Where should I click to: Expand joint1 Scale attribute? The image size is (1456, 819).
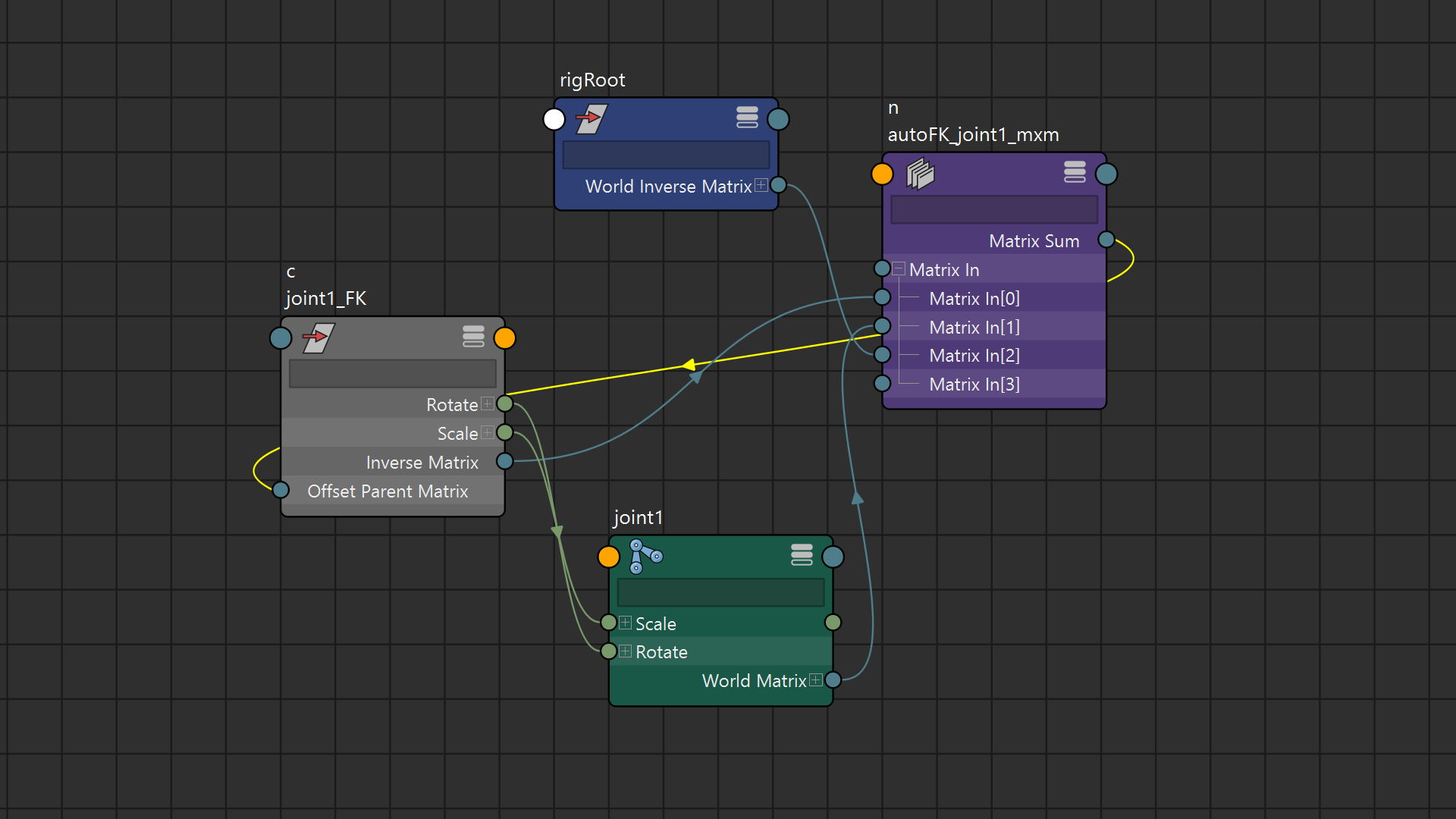pyautogui.click(x=625, y=623)
